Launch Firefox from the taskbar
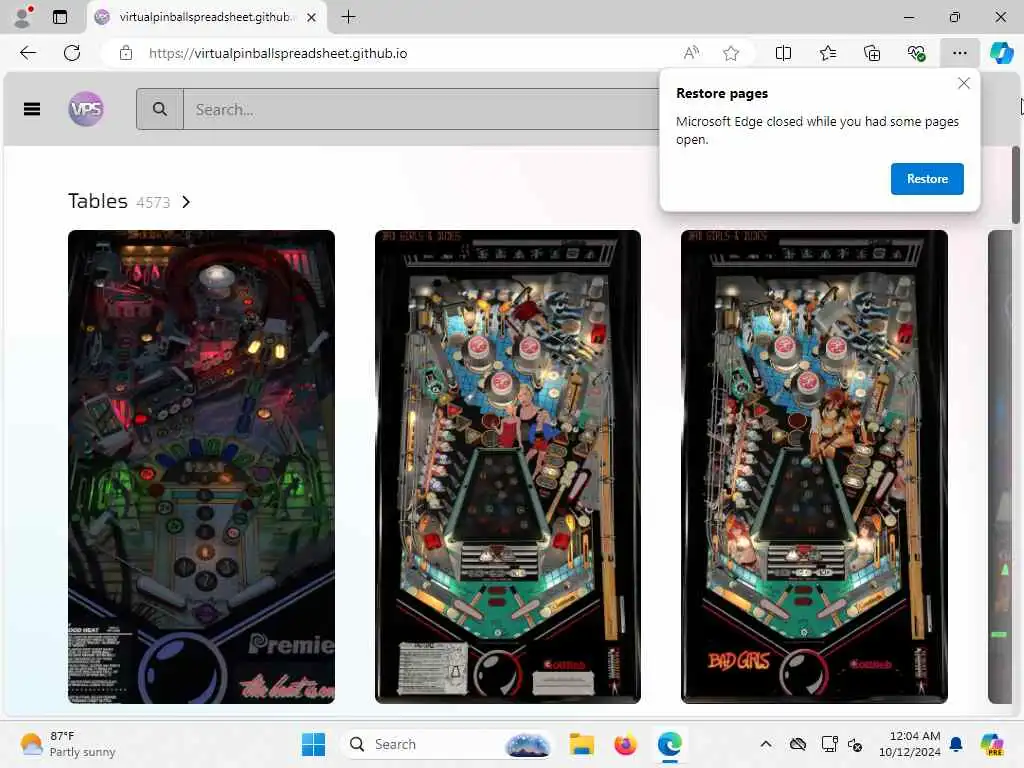The width and height of the screenshot is (1024, 768). 626,744
